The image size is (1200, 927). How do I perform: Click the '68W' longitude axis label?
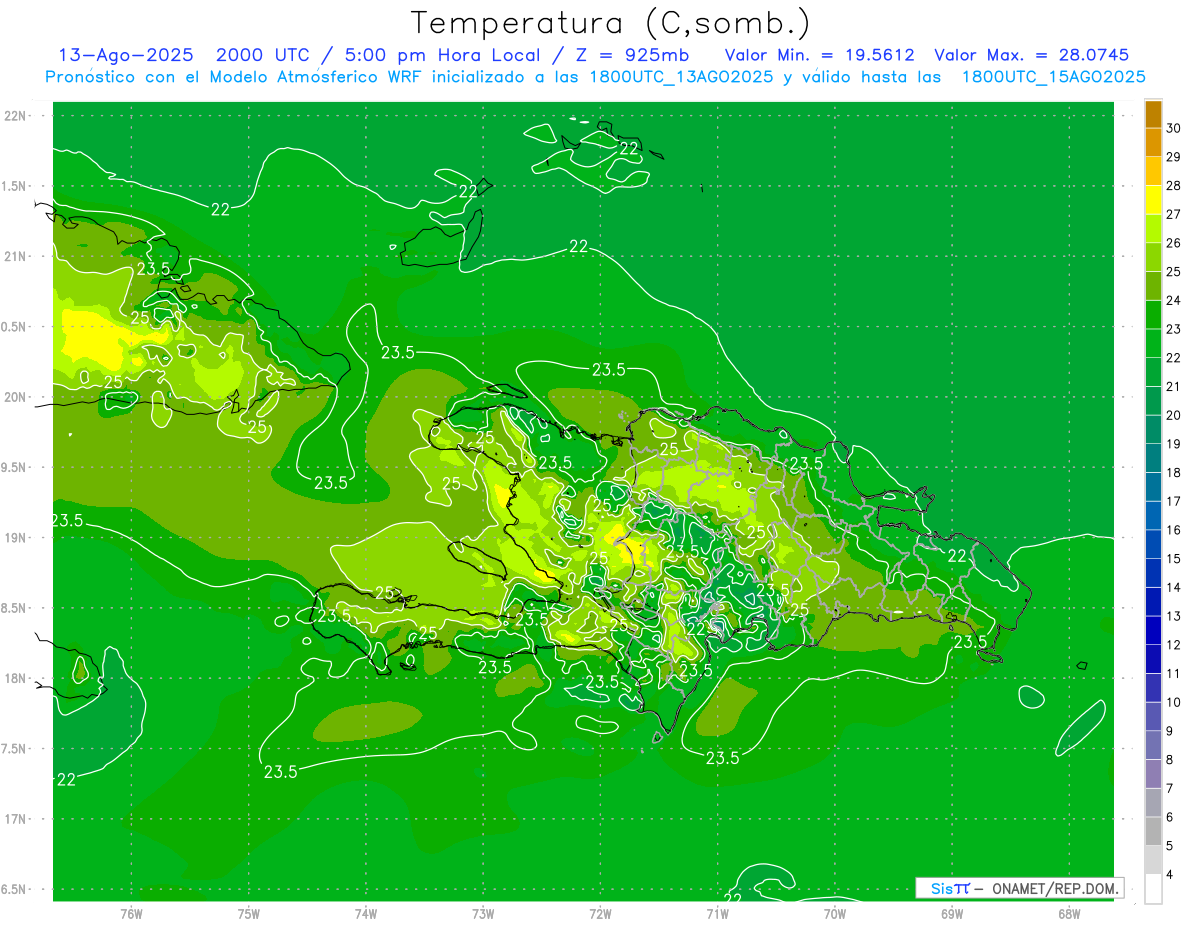coord(1069,913)
